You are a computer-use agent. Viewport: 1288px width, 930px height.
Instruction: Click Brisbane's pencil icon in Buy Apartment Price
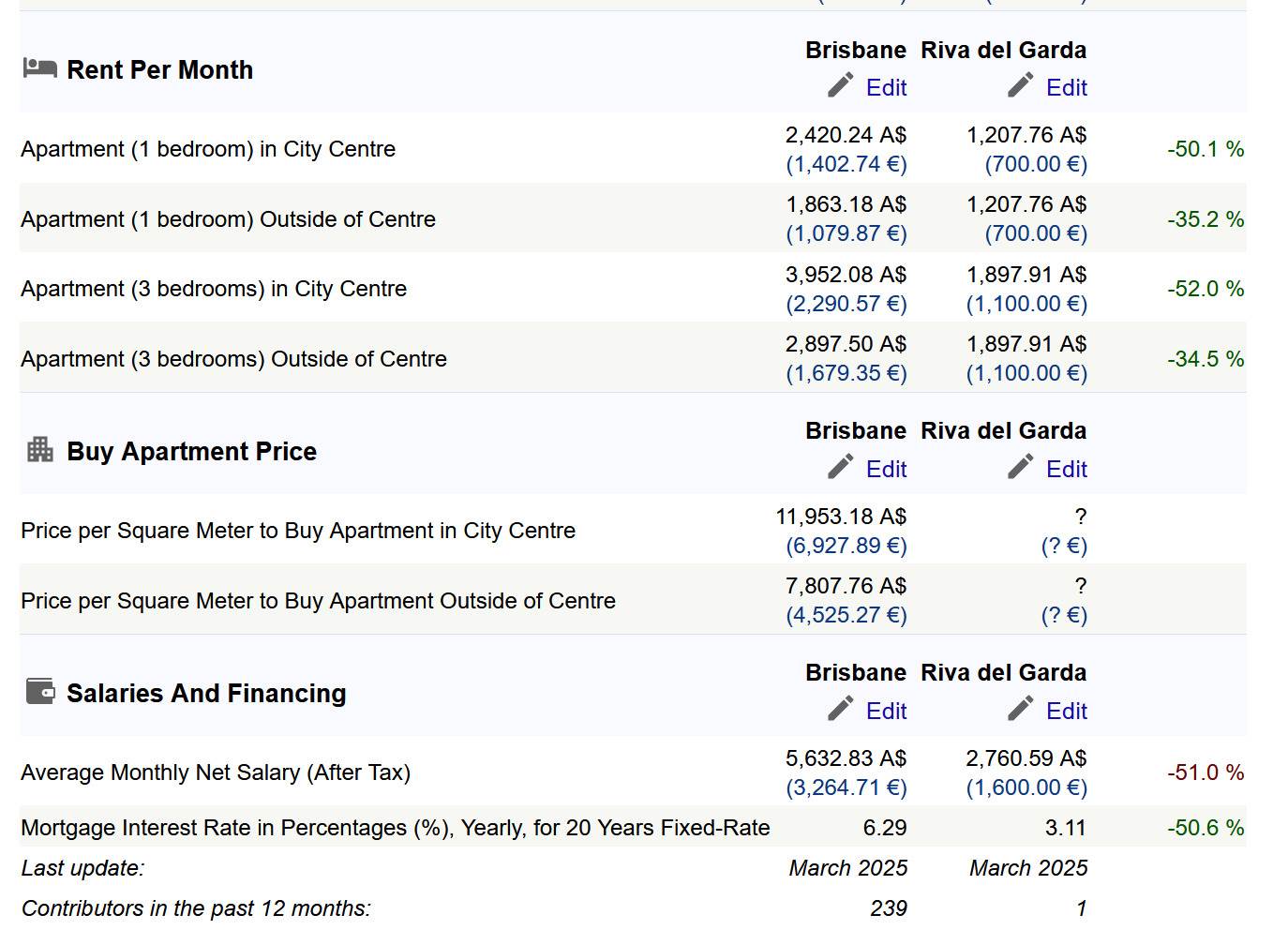(841, 467)
